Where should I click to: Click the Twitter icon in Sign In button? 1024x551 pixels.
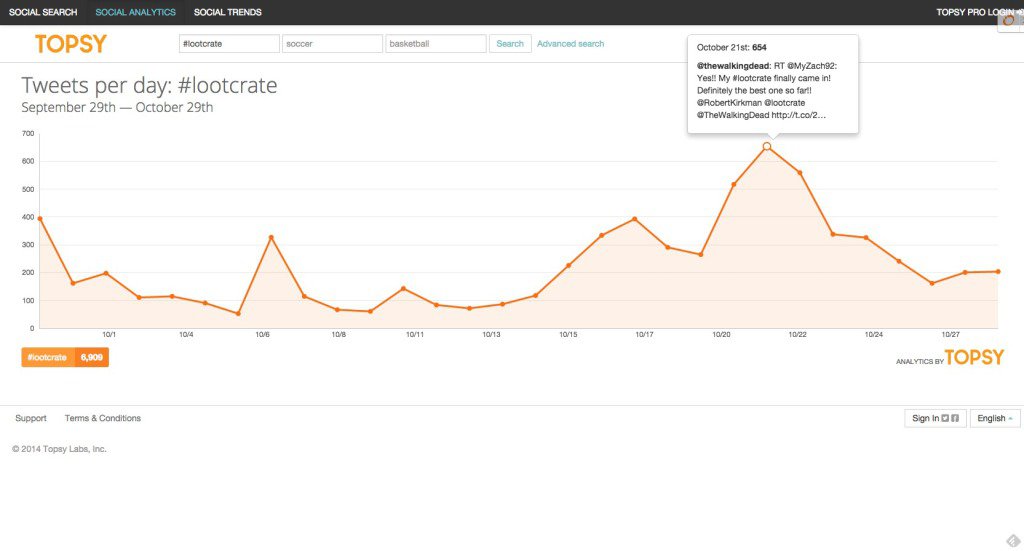[946, 418]
